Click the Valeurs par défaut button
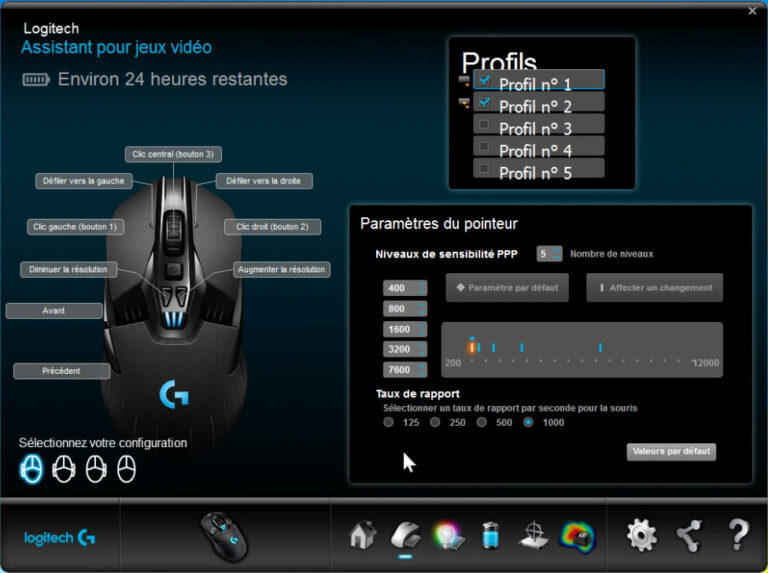This screenshot has width=768, height=573. click(x=671, y=452)
